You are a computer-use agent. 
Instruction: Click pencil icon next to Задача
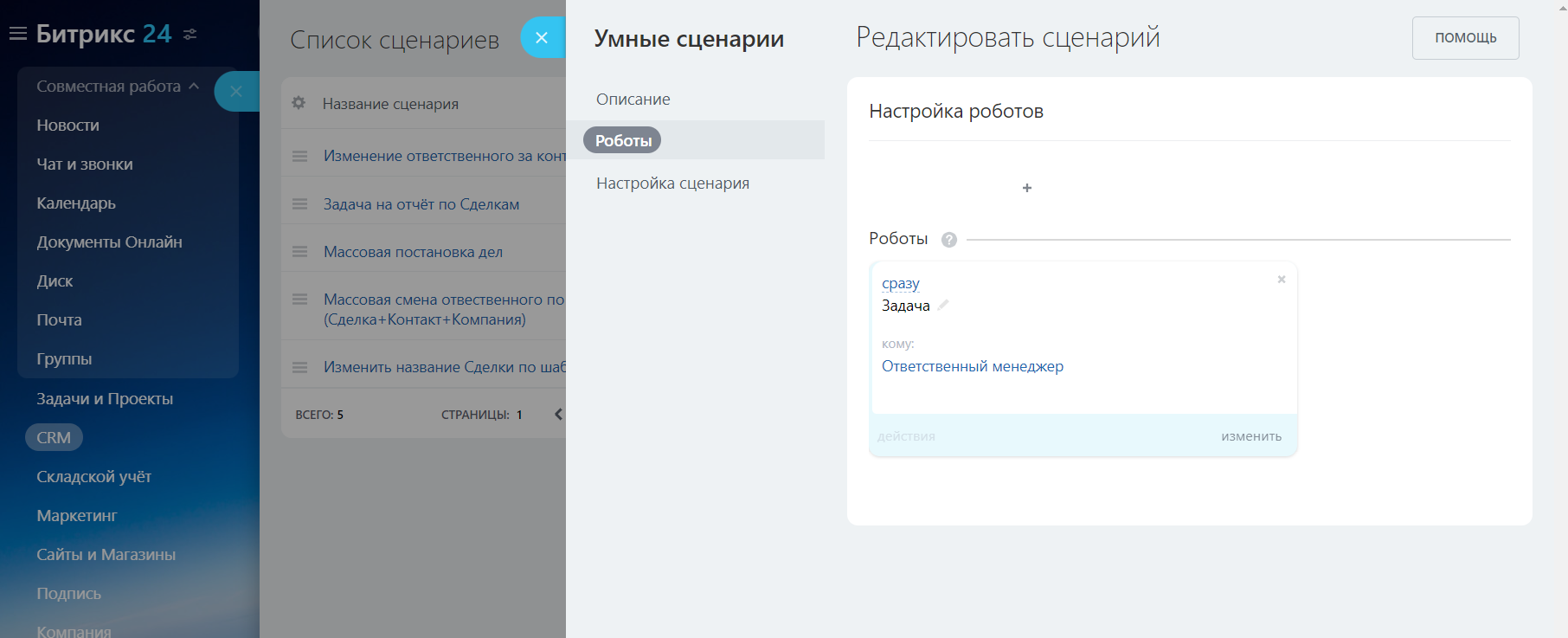point(943,305)
